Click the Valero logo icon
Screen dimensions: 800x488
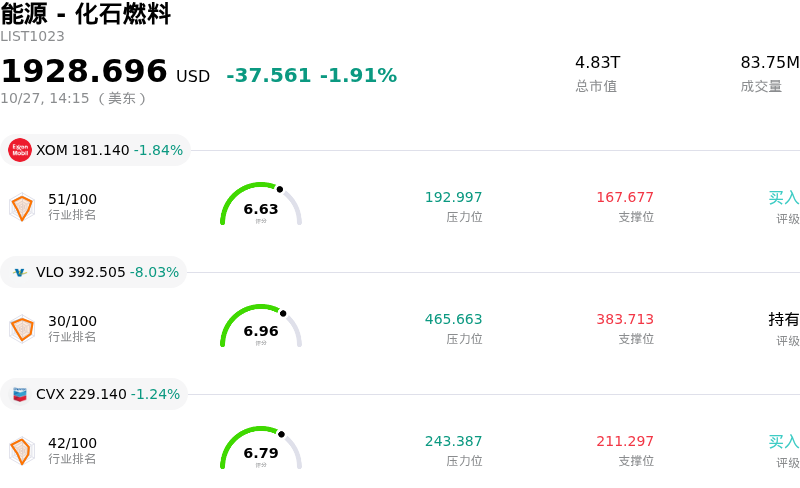20,272
